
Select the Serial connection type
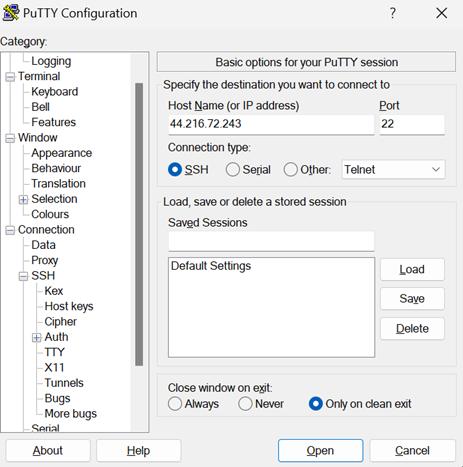(233, 170)
